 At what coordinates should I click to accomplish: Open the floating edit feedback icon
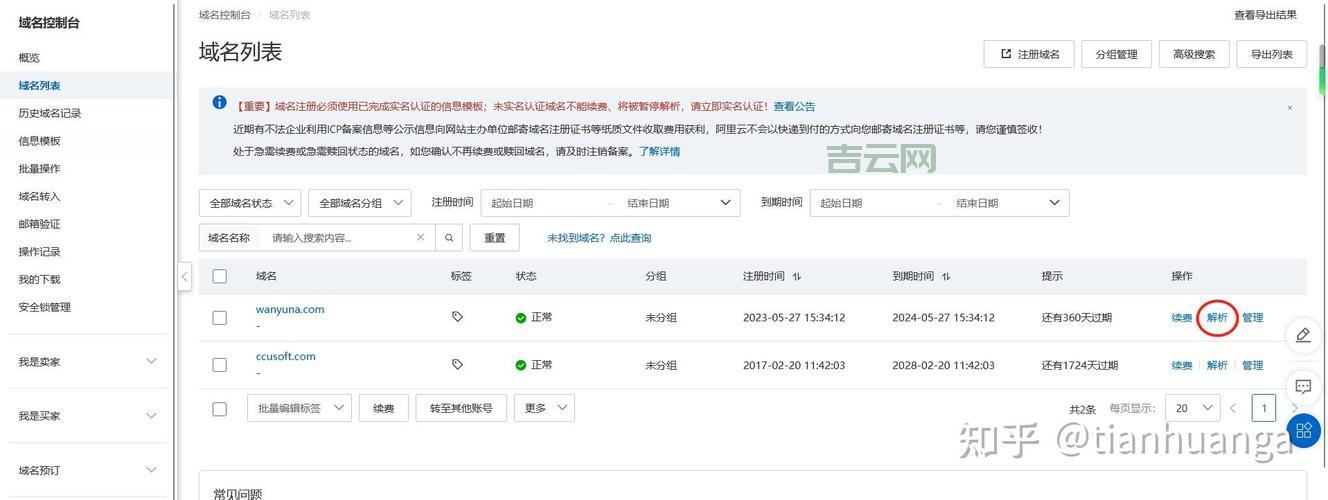coord(1303,335)
